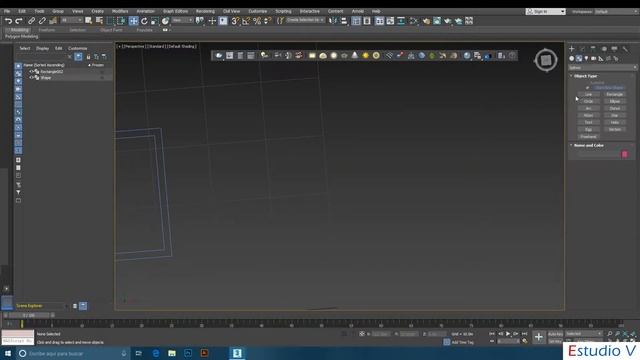Activate the Select and Move tool

pyautogui.click(x=133, y=21)
